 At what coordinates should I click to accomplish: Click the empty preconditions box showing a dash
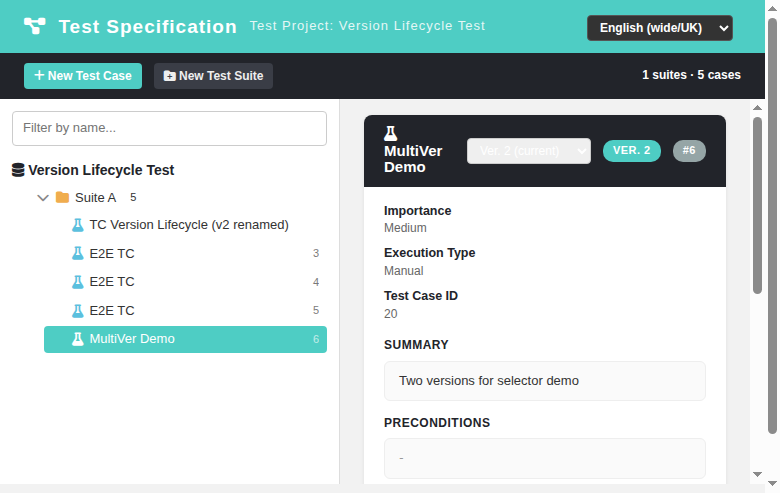545,459
